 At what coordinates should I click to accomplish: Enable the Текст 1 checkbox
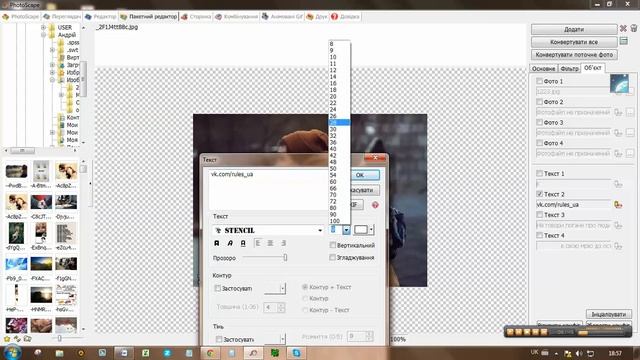(539, 173)
